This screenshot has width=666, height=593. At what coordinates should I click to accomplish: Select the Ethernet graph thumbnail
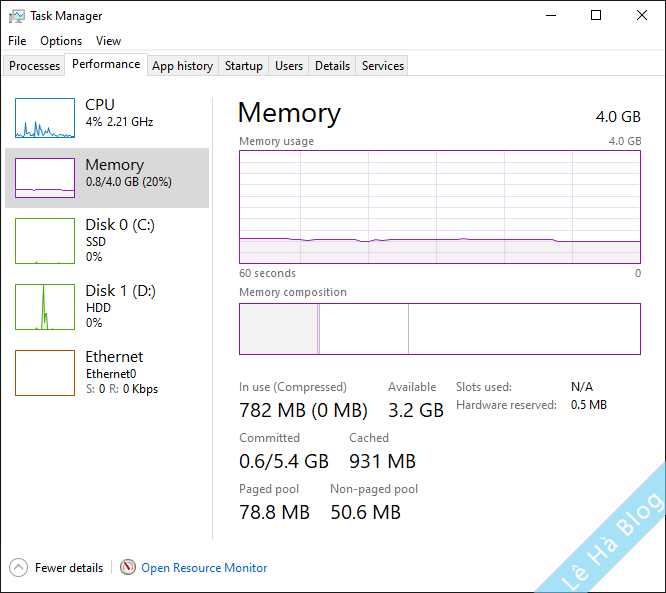coord(45,373)
